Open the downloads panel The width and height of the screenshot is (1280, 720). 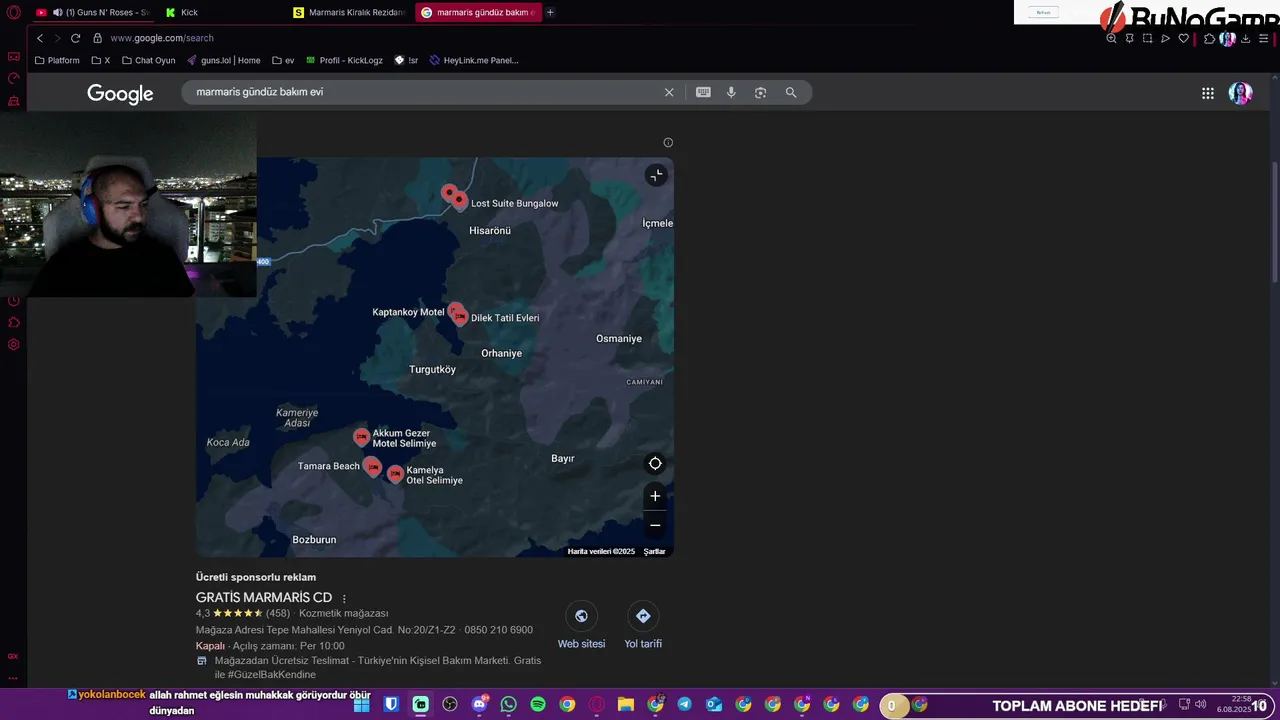coord(1245,38)
